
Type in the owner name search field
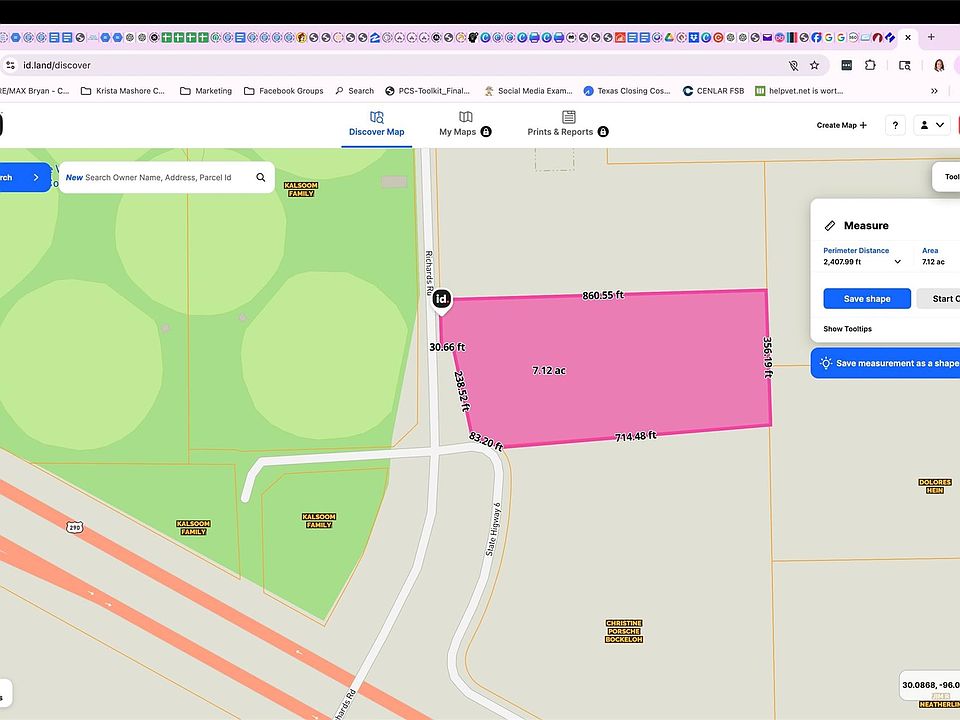click(160, 178)
